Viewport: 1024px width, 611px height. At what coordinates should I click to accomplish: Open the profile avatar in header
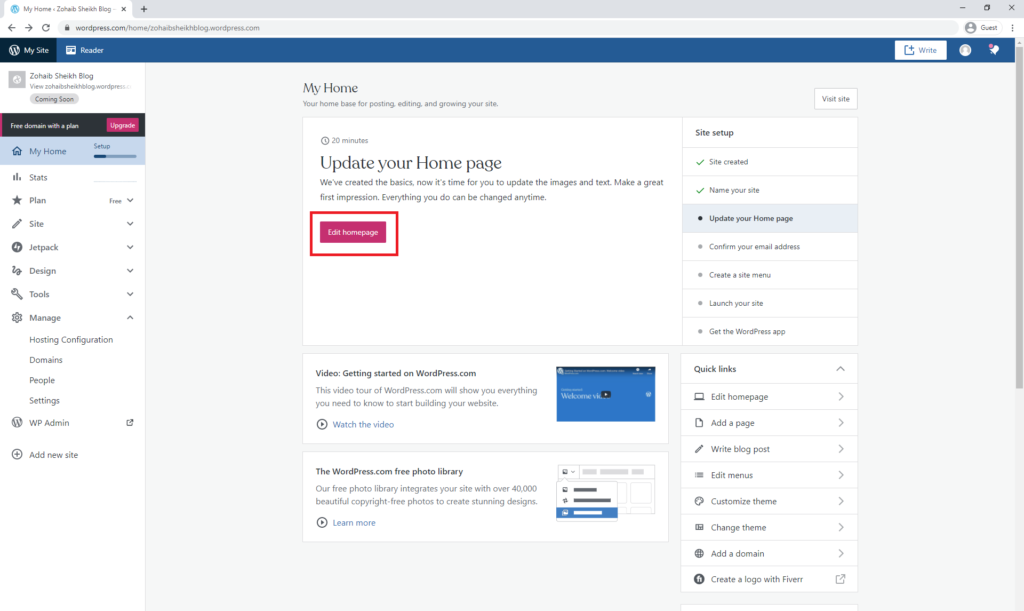click(x=965, y=50)
